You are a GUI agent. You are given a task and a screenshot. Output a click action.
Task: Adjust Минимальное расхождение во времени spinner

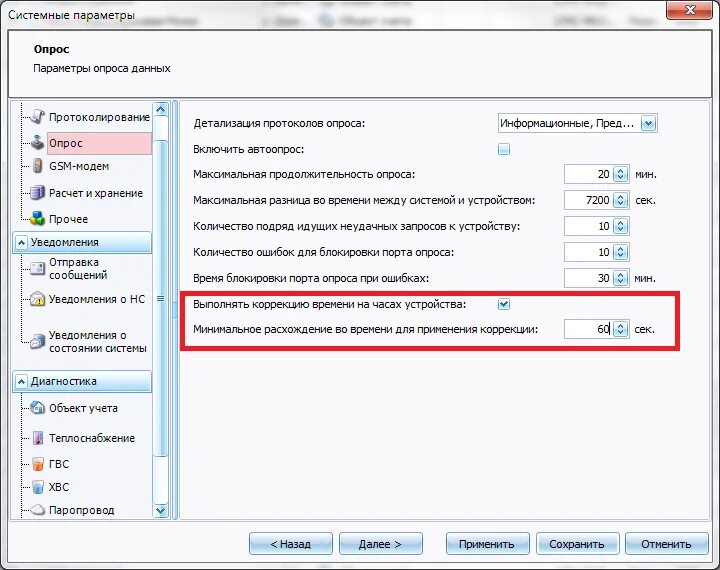coord(620,329)
